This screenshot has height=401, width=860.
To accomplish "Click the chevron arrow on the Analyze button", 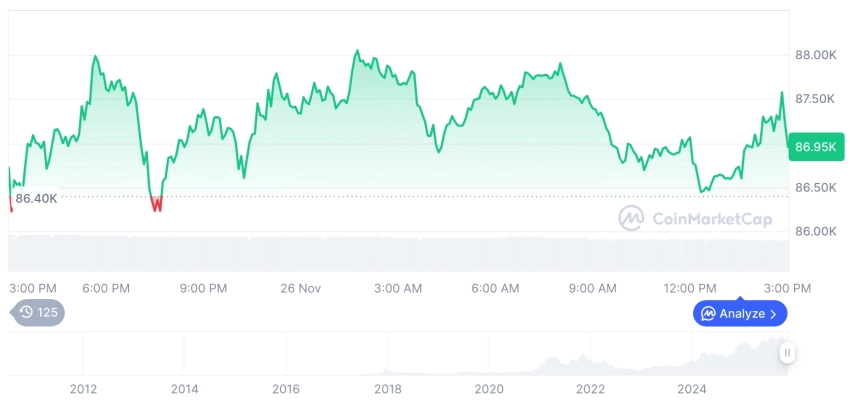I will 774,314.
